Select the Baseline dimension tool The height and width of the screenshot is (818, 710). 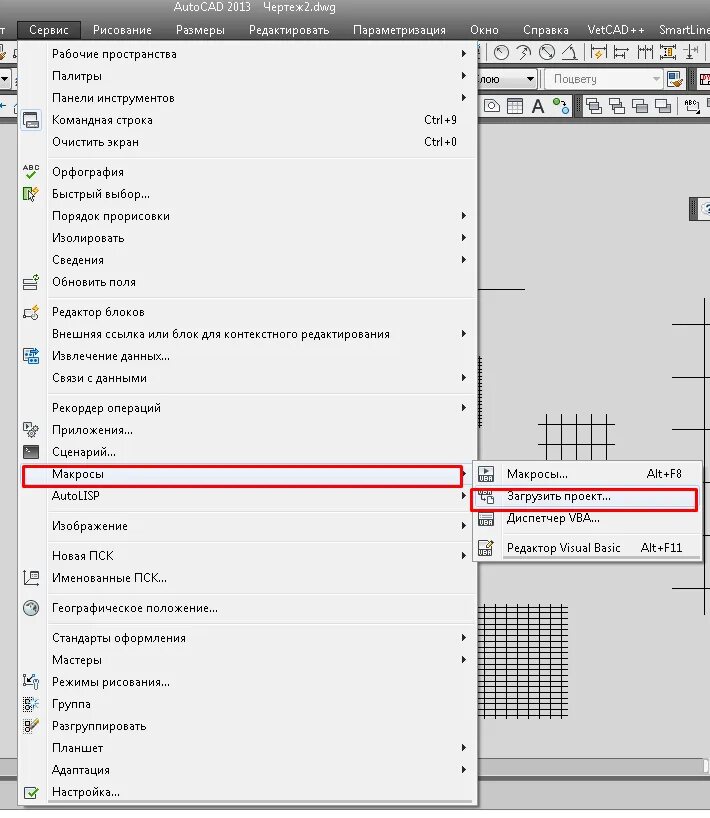coord(621,53)
